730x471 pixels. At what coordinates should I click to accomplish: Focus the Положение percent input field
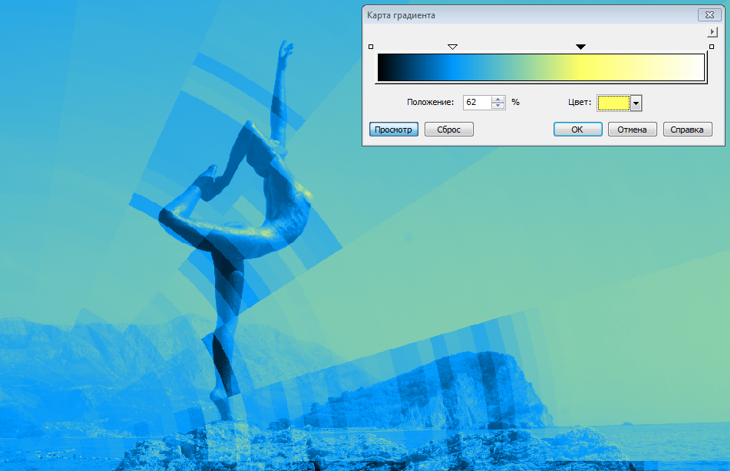477,102
